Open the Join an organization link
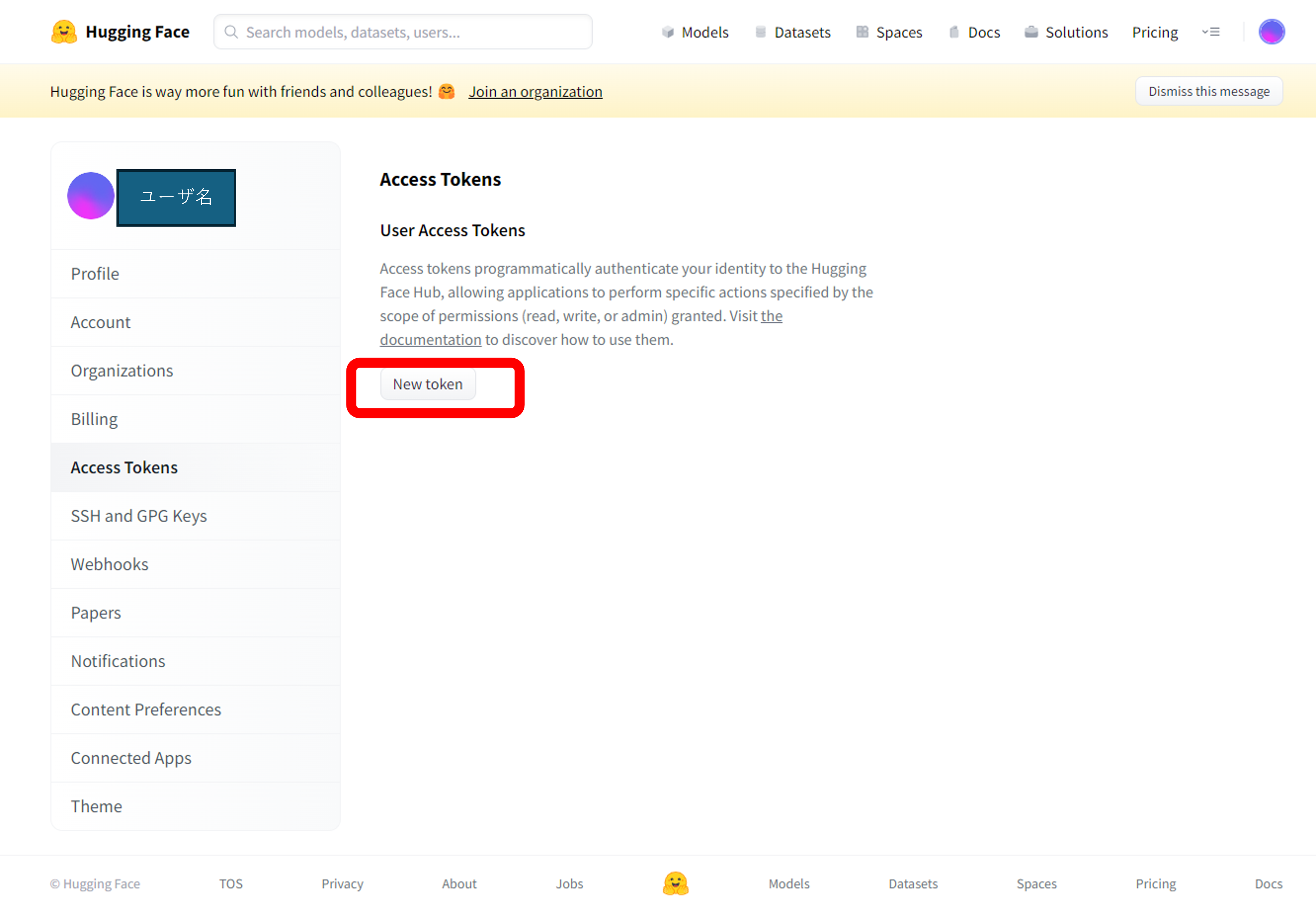 [x=535, y=92]
